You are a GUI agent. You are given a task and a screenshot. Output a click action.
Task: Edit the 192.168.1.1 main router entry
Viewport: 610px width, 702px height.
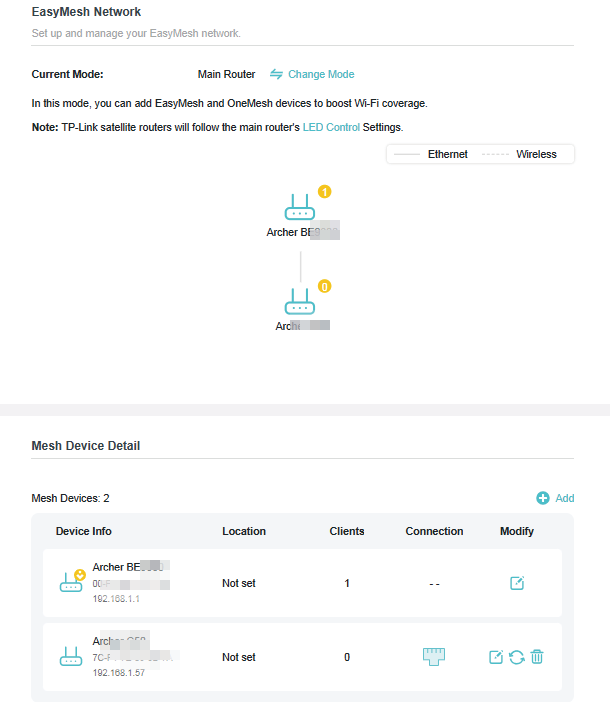pyautogui.click(x=517, y=583)
